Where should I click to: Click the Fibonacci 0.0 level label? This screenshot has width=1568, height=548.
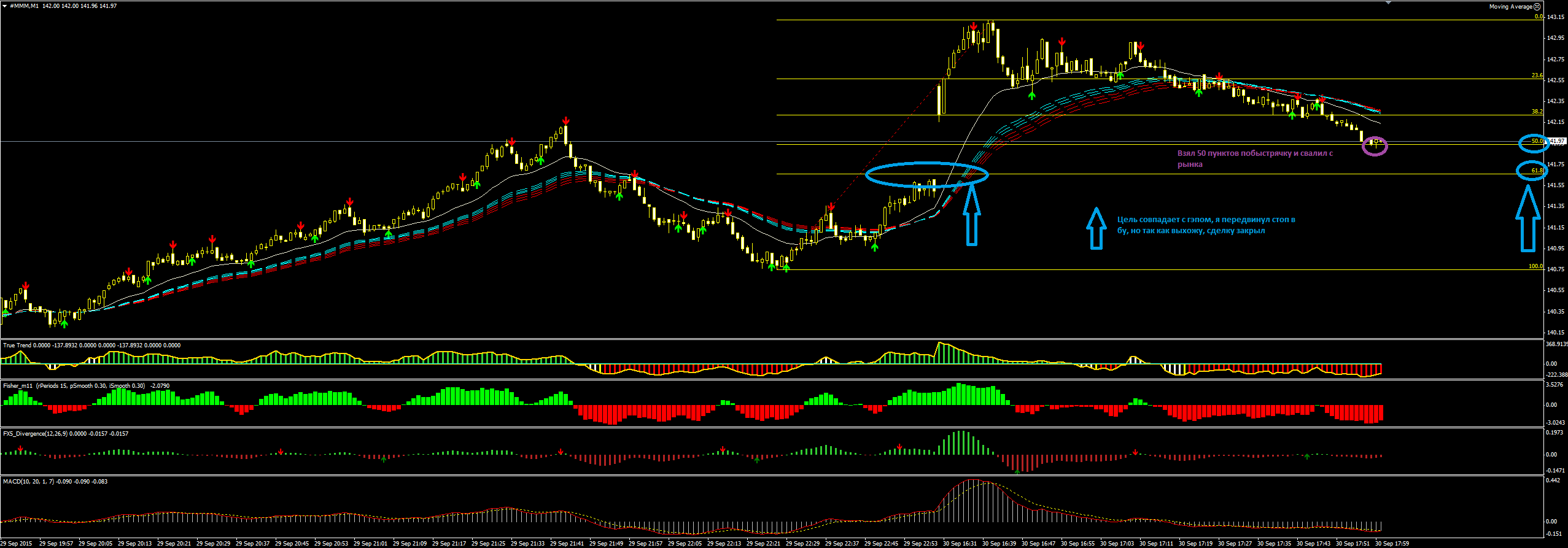[1539, 17]
